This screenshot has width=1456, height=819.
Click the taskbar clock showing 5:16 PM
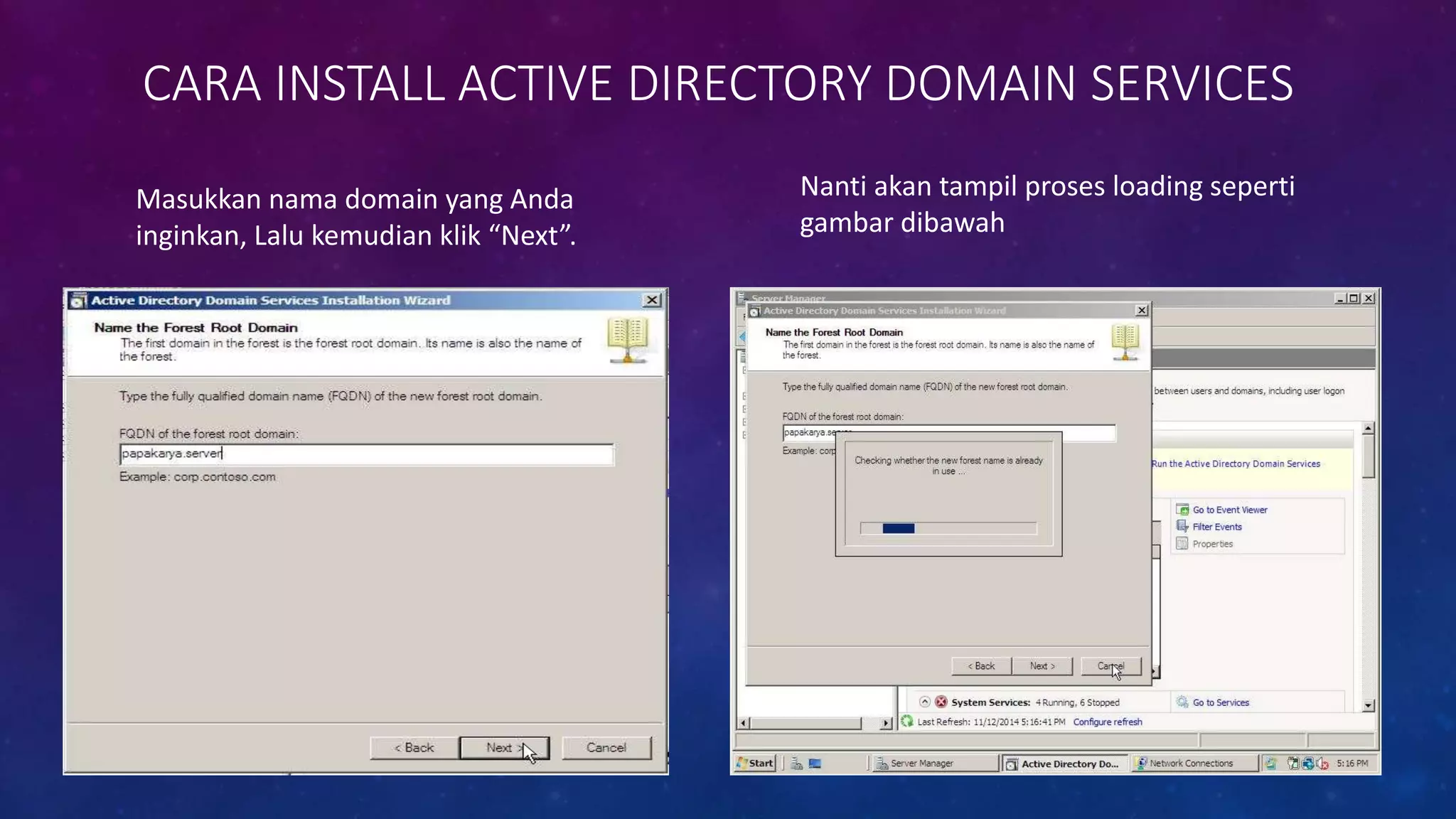point(1352,764)
